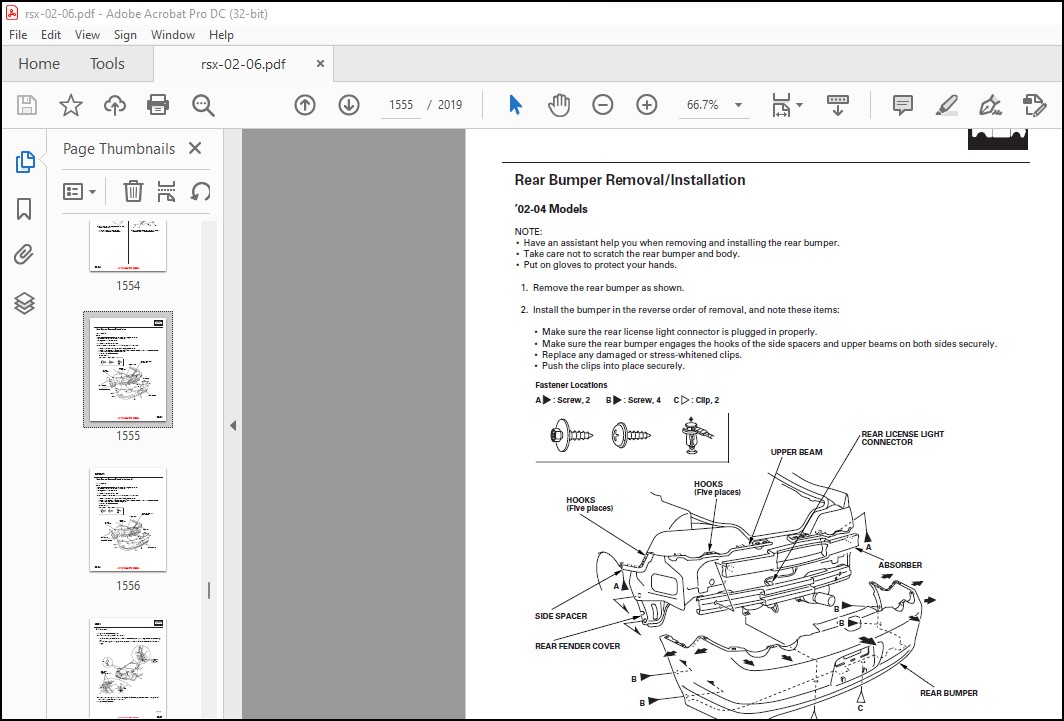
Task: Select the page 1555 thumbnail
Action: (128, 370)
